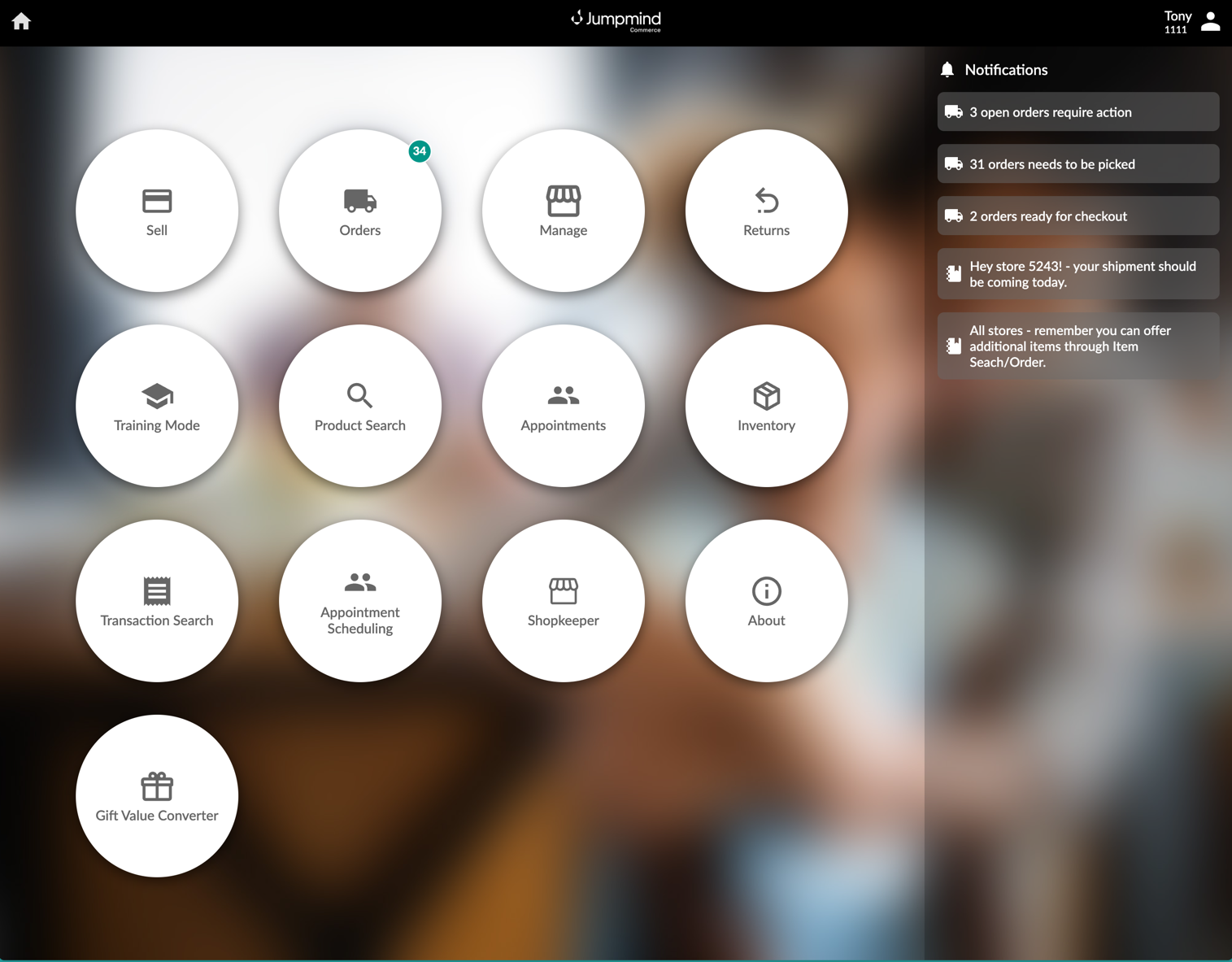The image size is (1232, 962).
Task: Open Gift Value Converter
Action: click(x=157, y=796)
